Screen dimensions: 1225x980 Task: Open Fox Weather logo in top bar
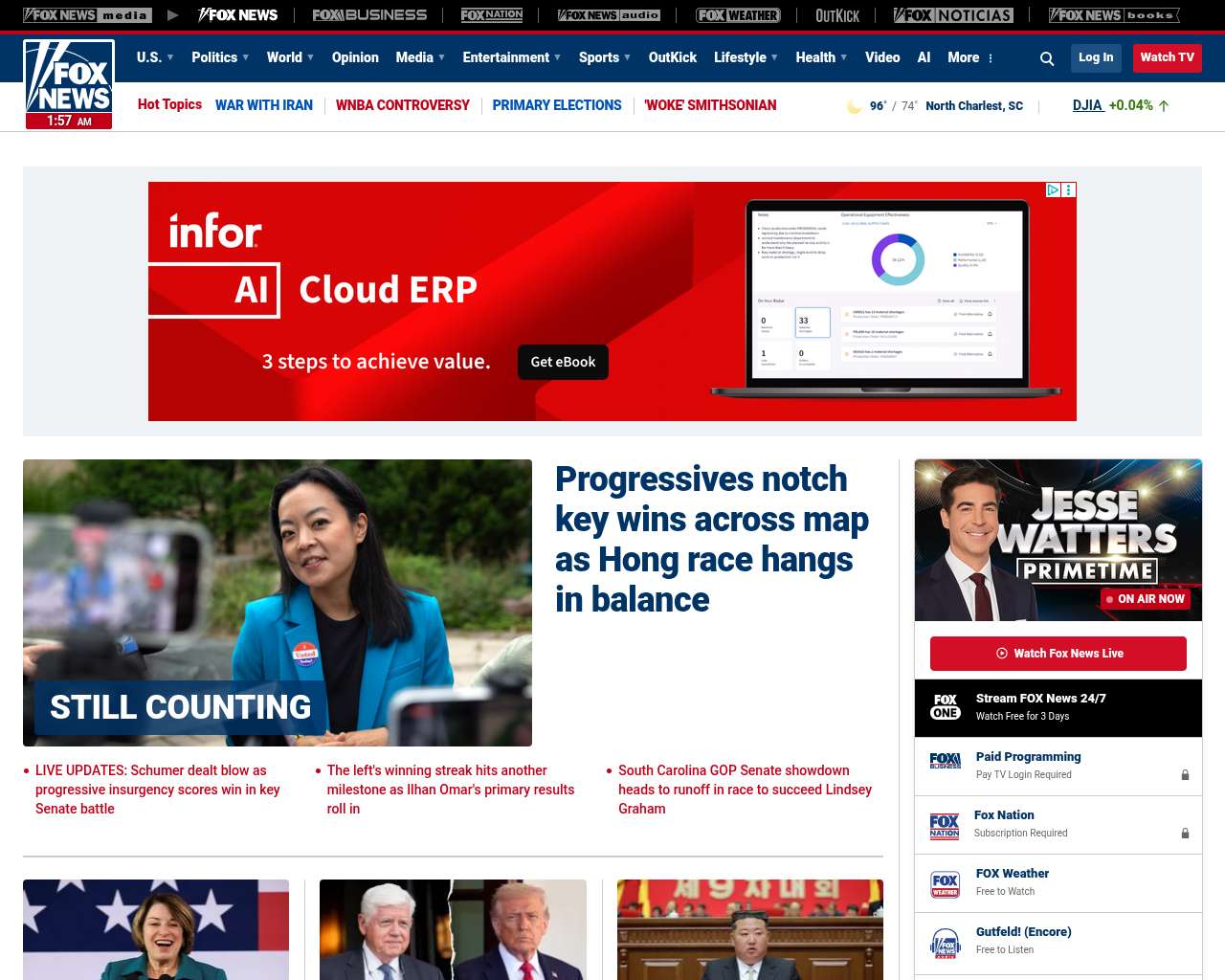[x=738, y=15]
